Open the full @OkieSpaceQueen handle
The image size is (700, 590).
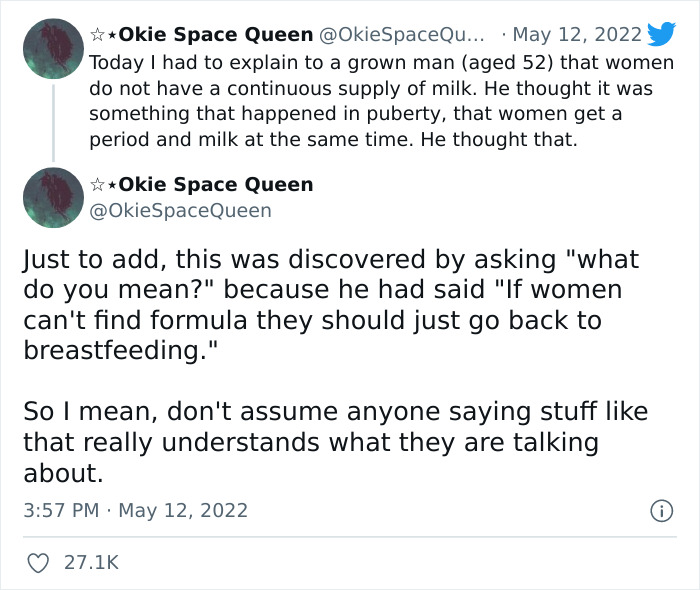(181, 210)
